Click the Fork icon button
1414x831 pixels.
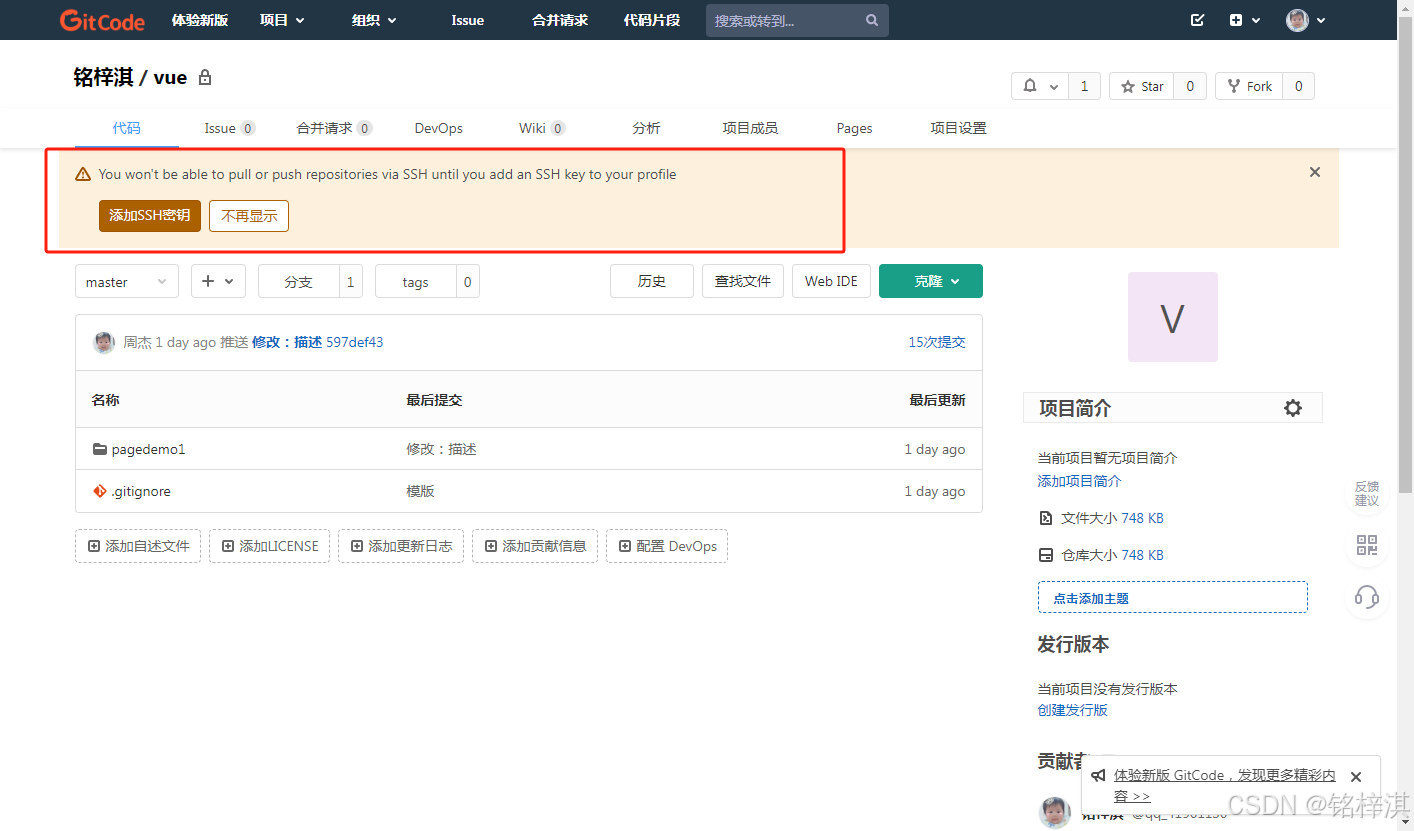1249,86
